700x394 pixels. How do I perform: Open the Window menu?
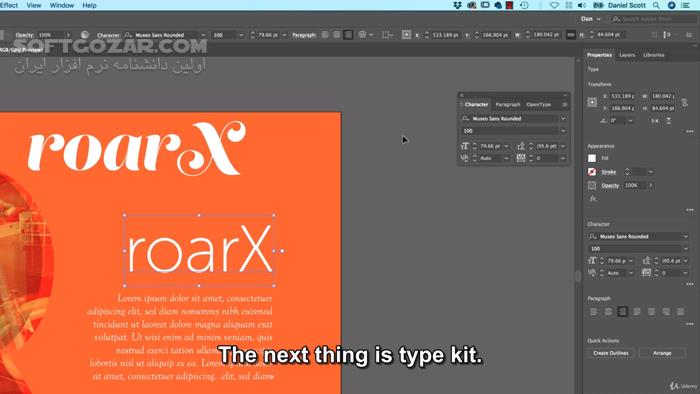62,5
